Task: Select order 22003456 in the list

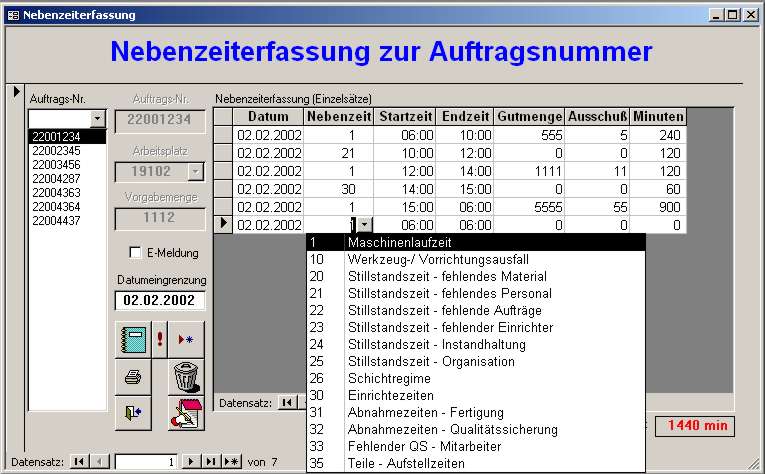Action: 56,164
